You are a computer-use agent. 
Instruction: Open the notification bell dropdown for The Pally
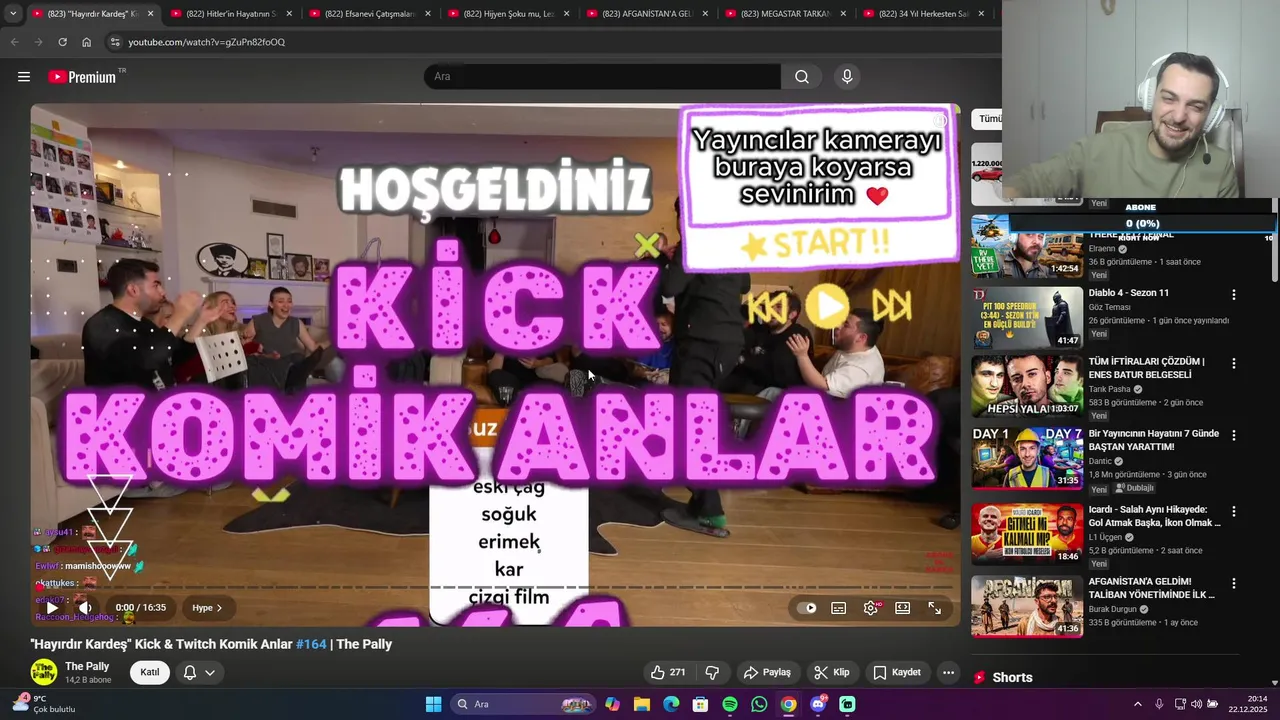tap(199, 672)
